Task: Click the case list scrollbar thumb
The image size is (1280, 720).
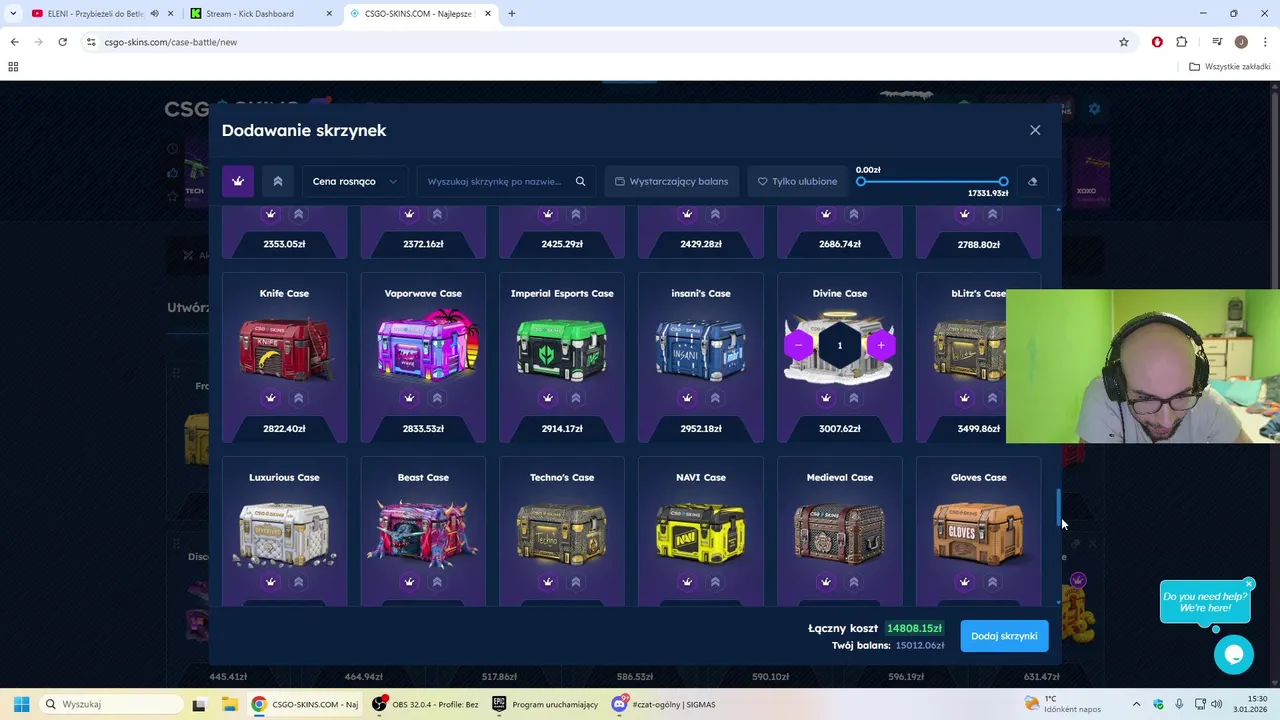Action: (1059, 508)
